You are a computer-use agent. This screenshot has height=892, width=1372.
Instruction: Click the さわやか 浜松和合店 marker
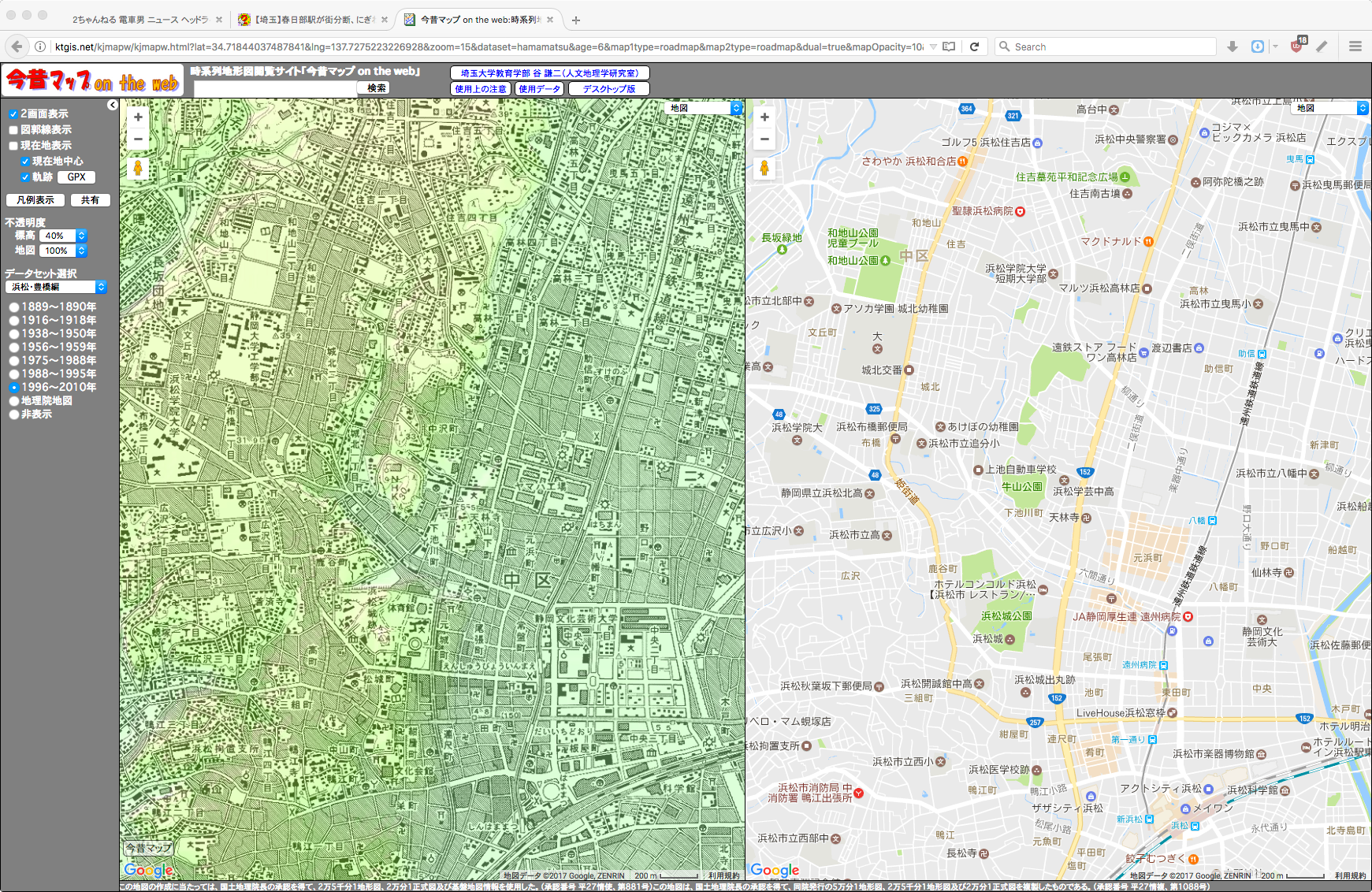coord(963,161)
